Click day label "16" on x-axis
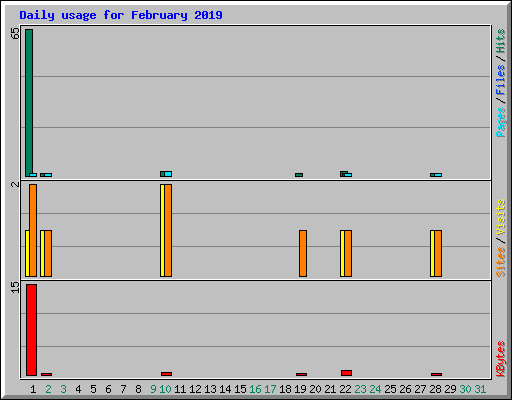This screenshot has height=400, width=512. [255, 389]
